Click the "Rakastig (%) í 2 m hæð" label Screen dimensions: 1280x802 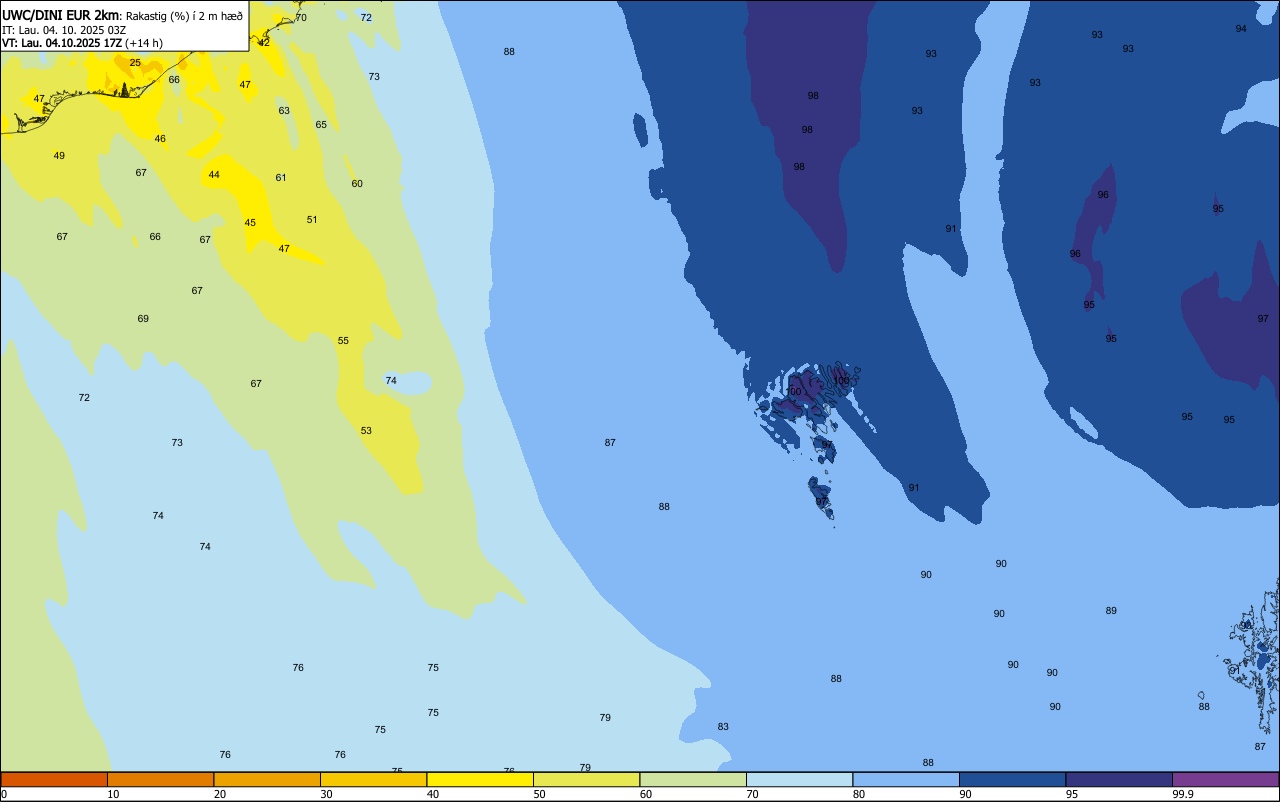[x=184, y=16]
